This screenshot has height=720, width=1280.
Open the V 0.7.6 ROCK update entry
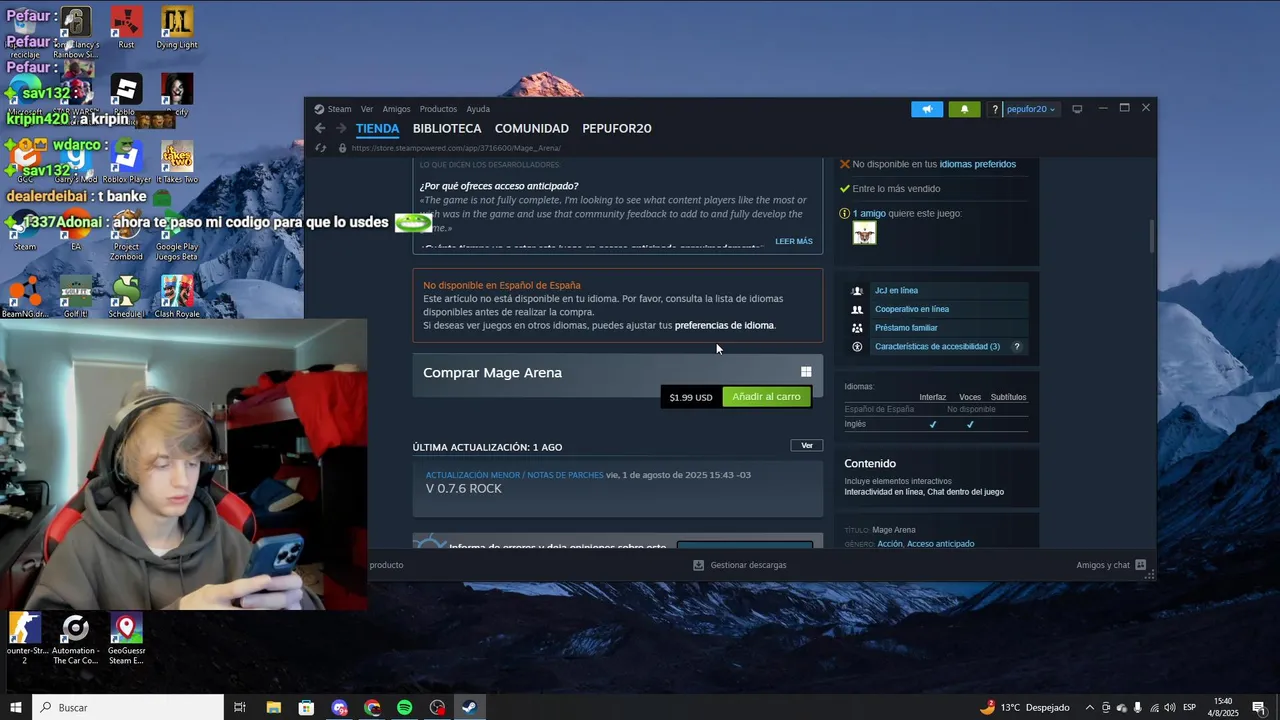pos(617,488)
